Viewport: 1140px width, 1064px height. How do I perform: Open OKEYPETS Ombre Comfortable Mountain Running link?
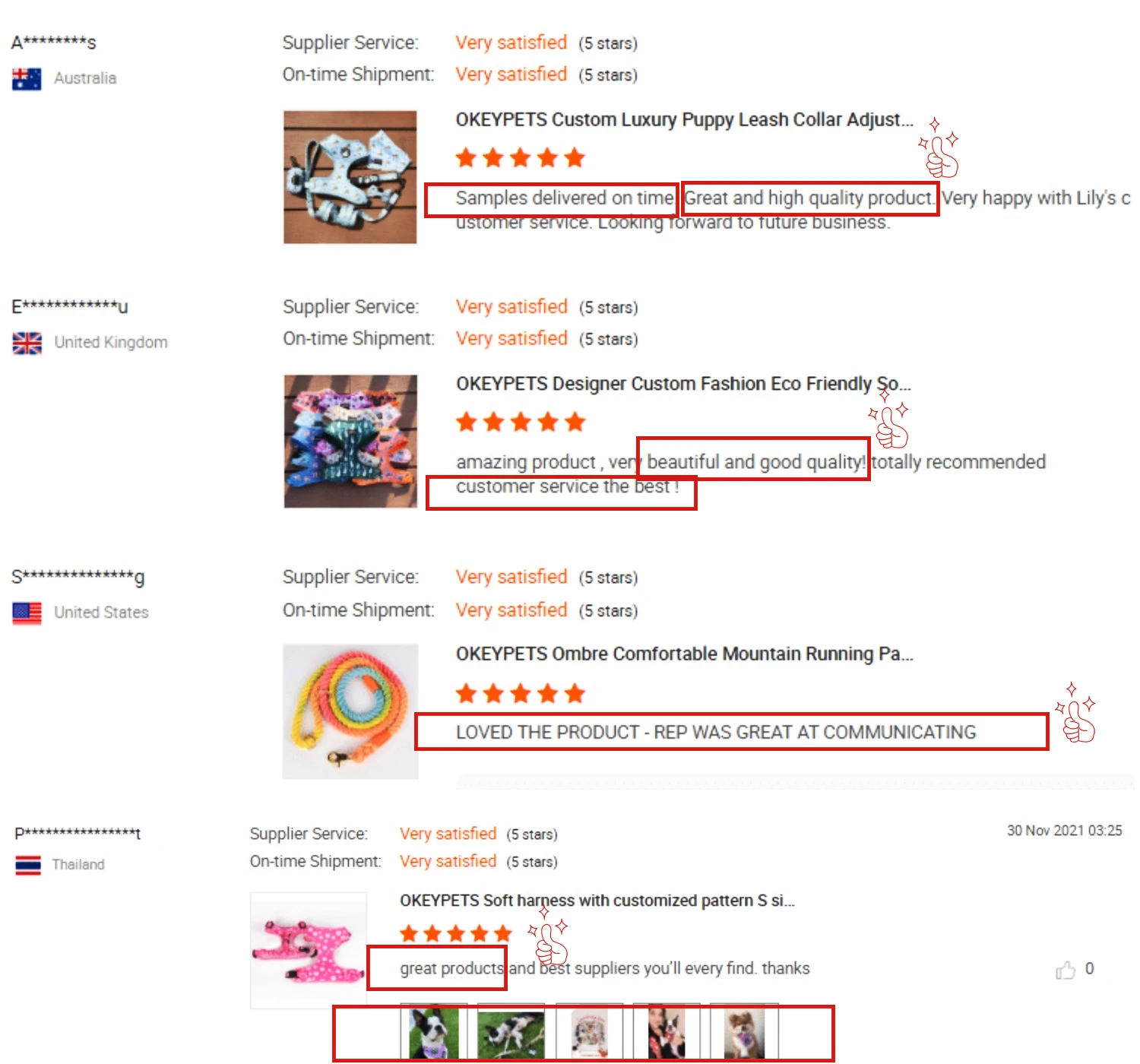point(684,654)
